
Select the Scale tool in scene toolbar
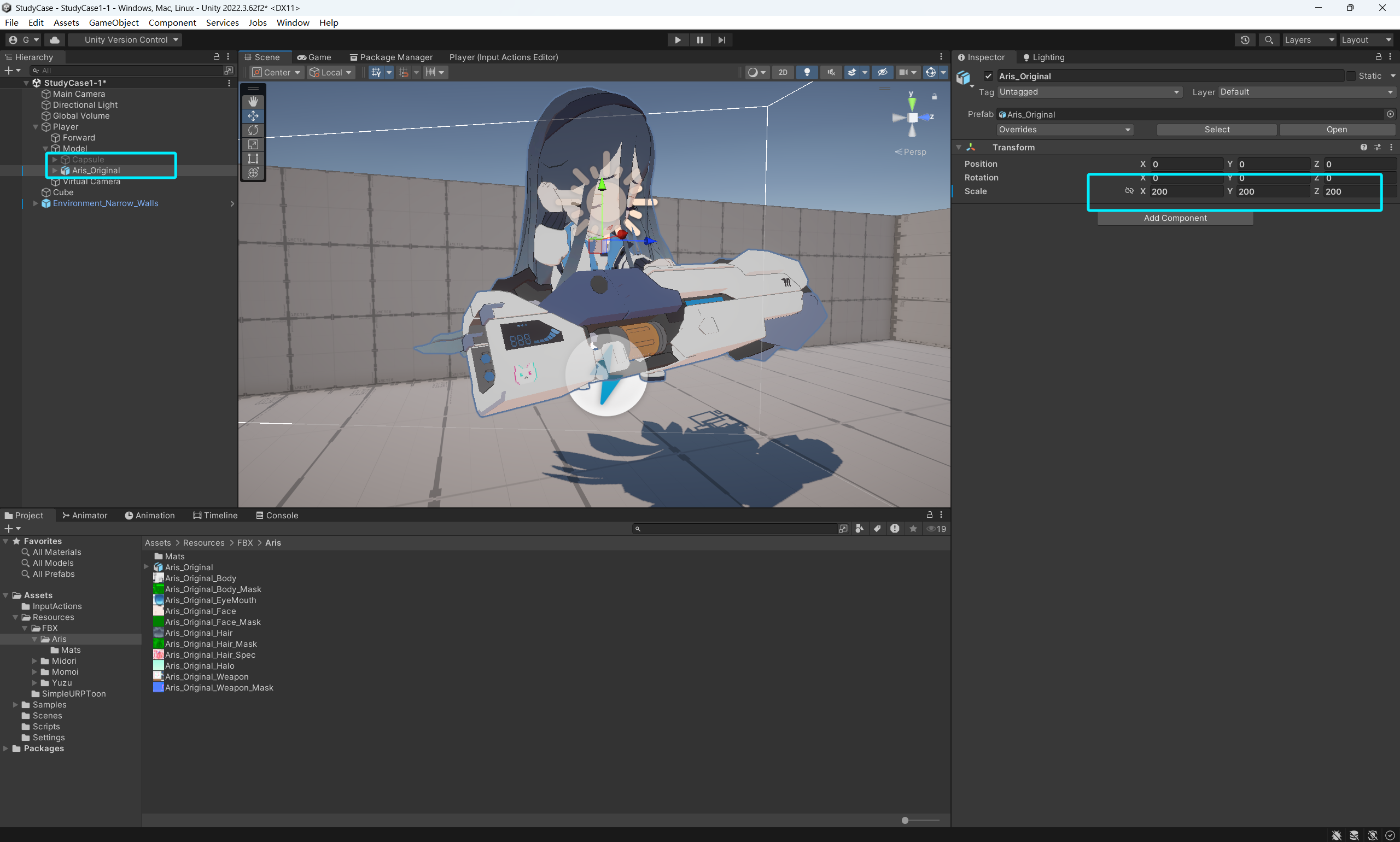pyautogui.click(x=253, y=144)
